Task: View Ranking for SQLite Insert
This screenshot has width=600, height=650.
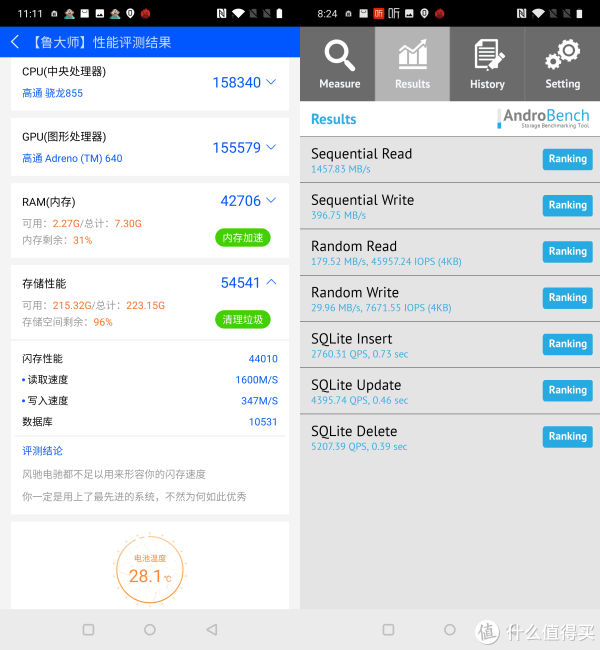Action: [568, 344]
